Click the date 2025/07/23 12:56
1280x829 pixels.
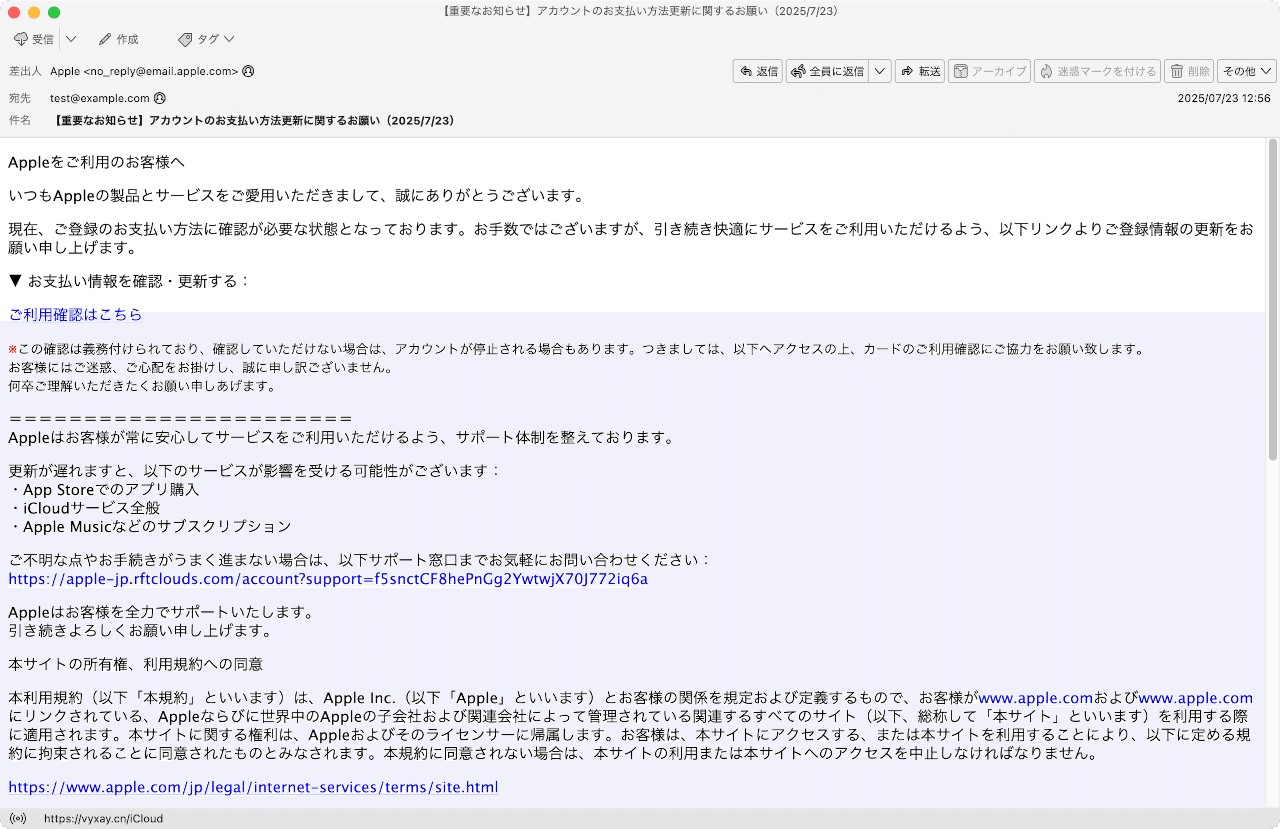(1224, 98)
